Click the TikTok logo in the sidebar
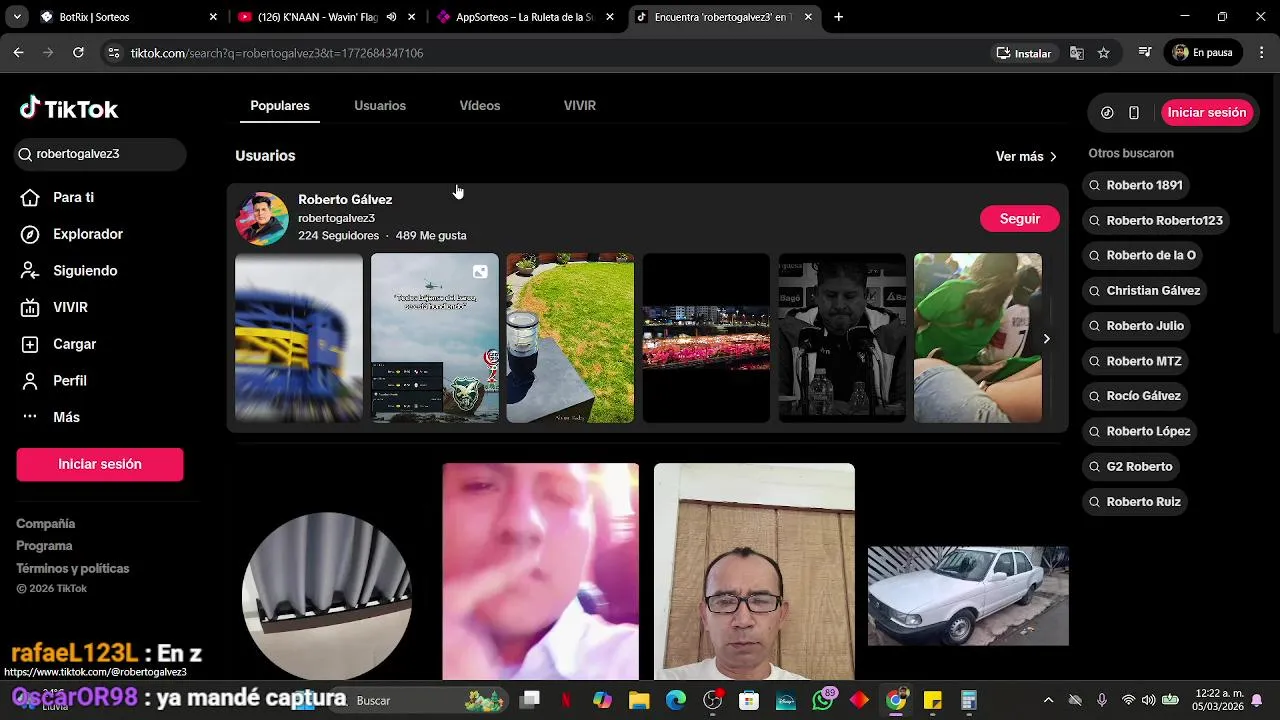 point(69,109)
